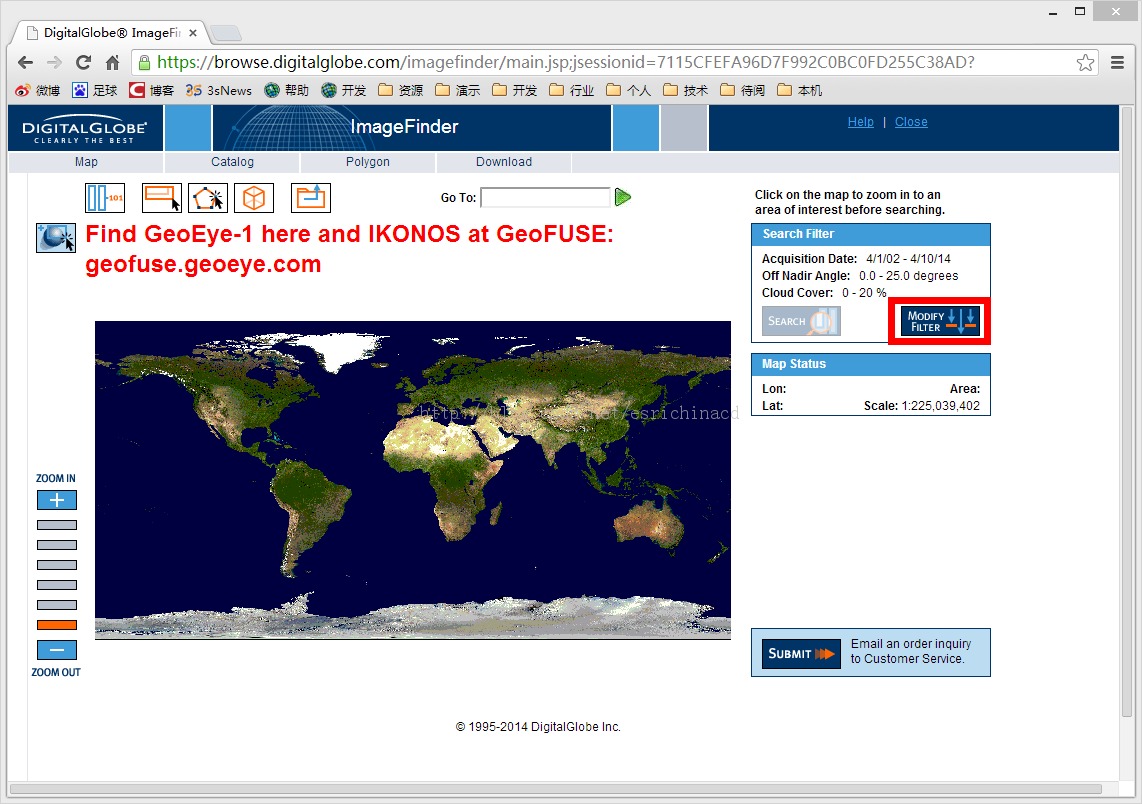The width and height of the screenshot is (1142, 804).
Task: Click the globe-with-cursor icon beside the red headline
Action: point(56,238)
